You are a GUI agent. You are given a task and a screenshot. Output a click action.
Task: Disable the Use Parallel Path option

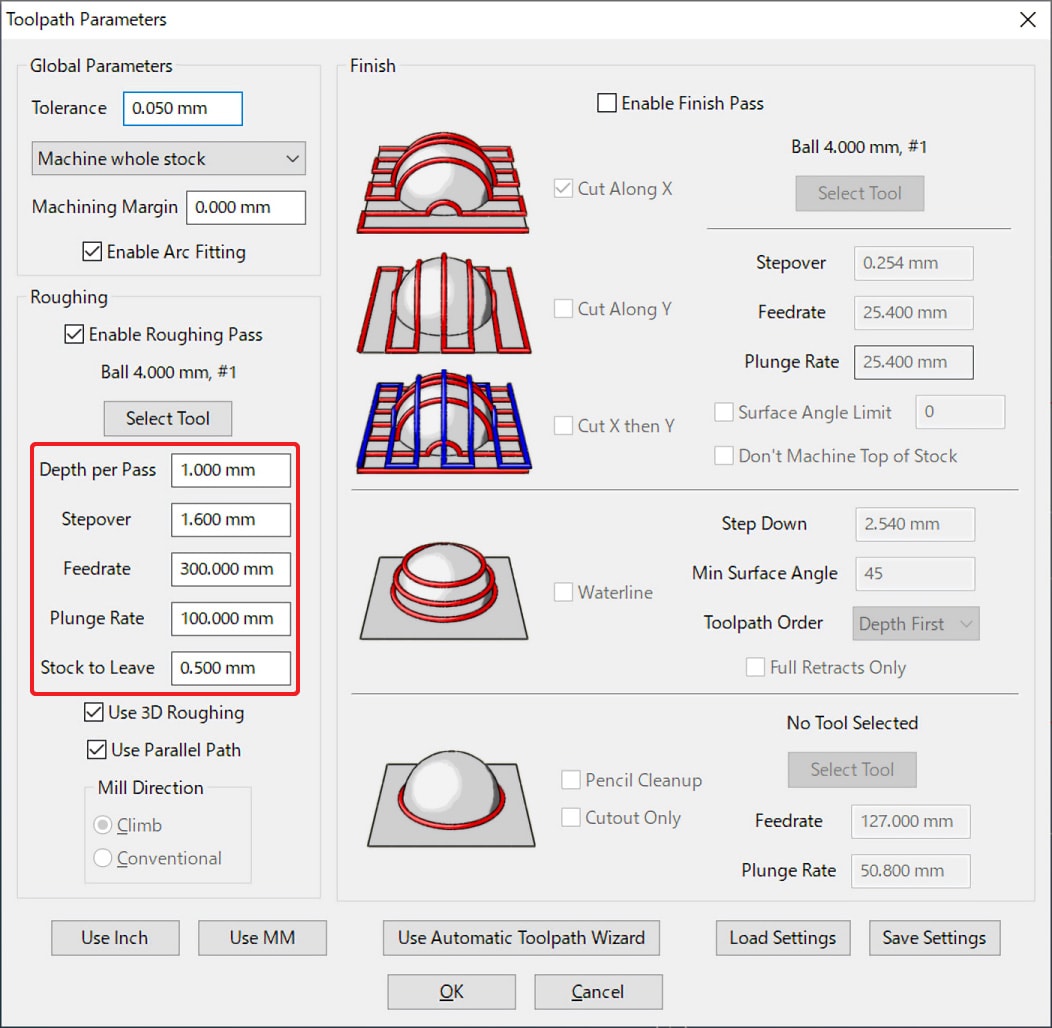click(96, 749)
